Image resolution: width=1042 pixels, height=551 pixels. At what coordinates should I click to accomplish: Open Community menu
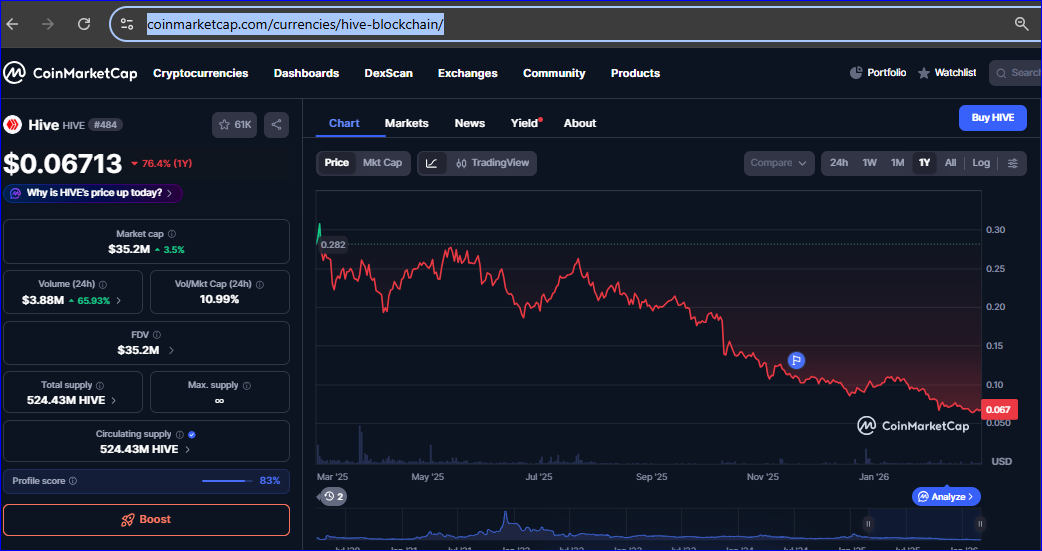click(x=554, y=73)
